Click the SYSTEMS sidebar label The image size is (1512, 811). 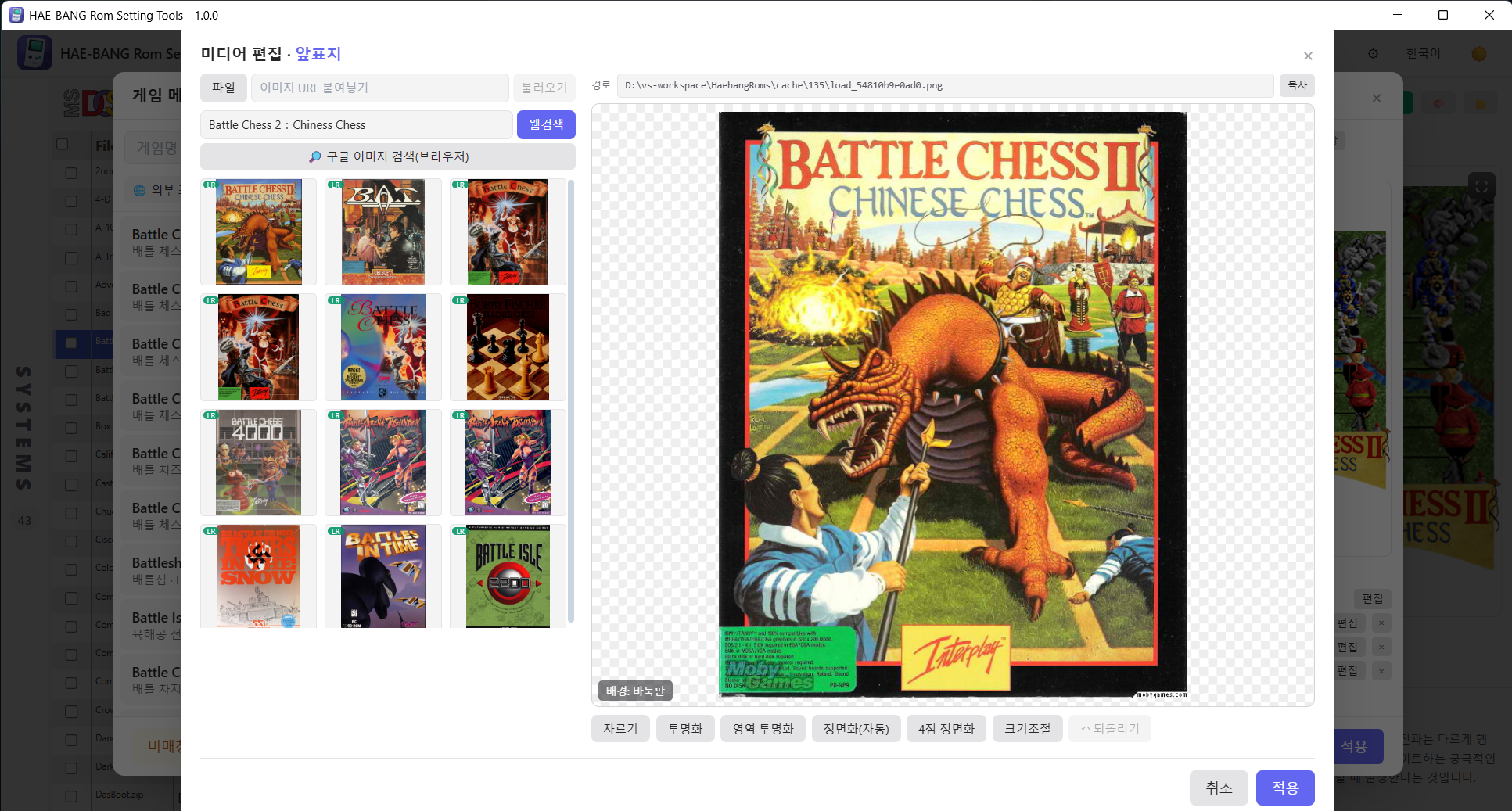24,428
